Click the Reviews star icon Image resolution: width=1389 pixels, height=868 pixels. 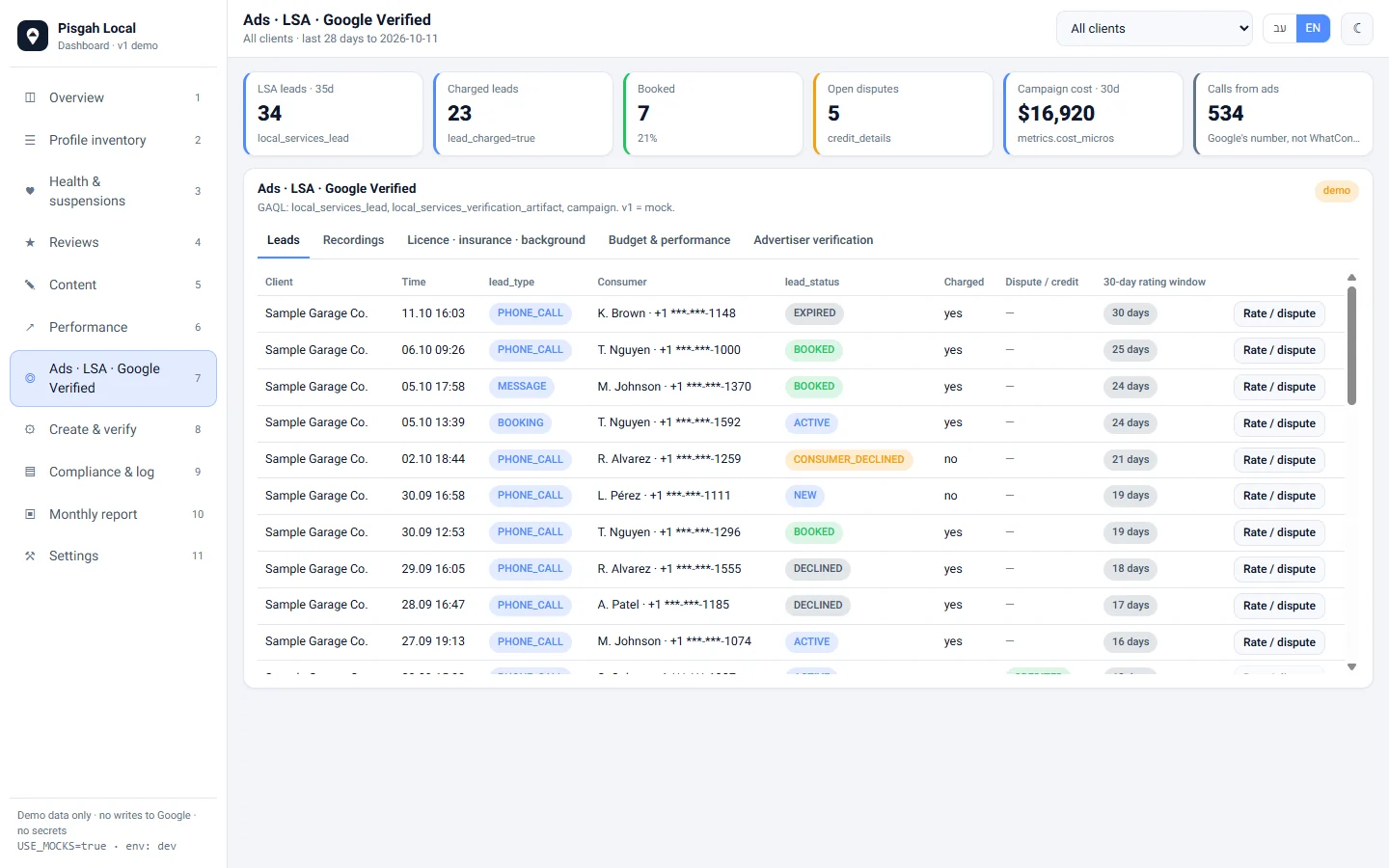pyautogui.click(x=30, y=242)
